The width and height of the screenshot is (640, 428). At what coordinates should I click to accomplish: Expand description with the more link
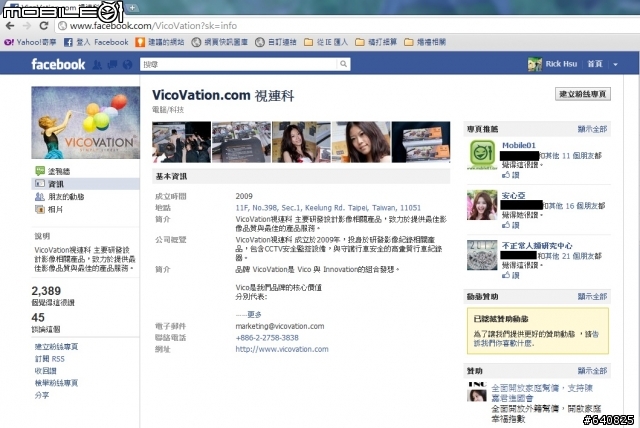point(254,315)
